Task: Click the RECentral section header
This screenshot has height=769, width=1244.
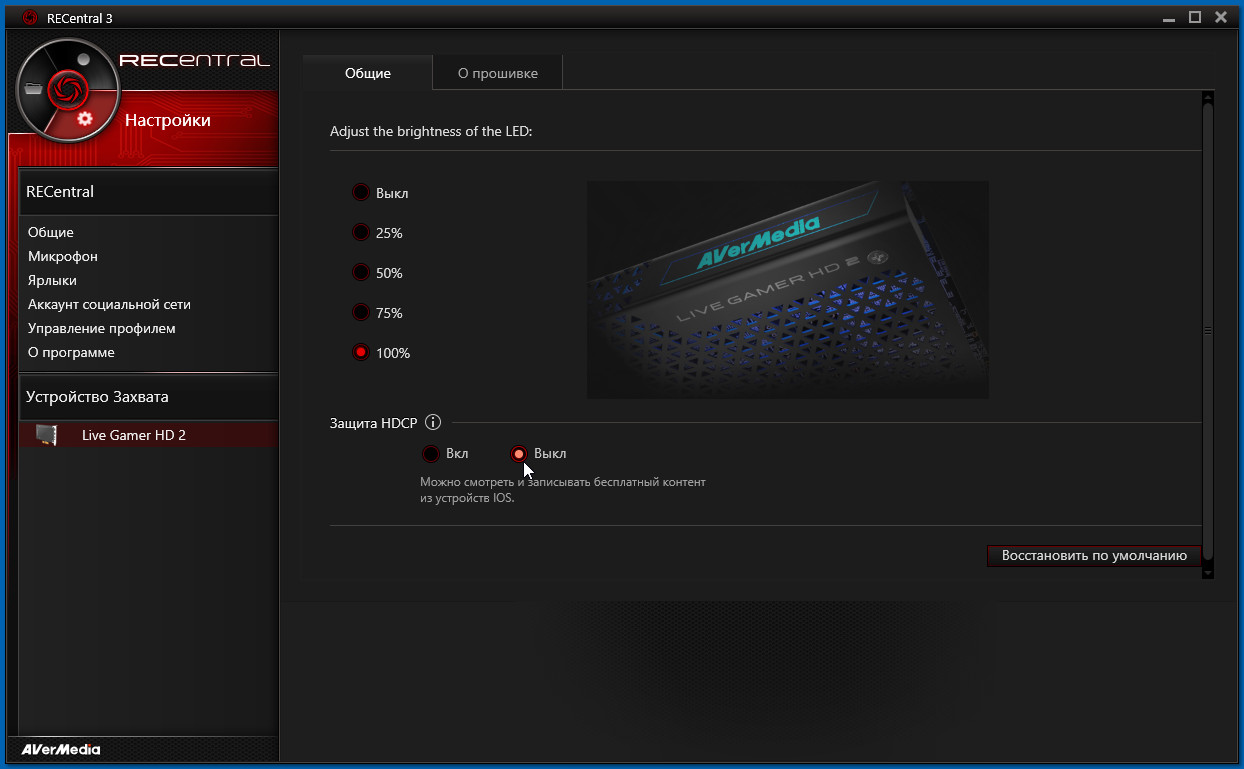Action: (148, 191)
